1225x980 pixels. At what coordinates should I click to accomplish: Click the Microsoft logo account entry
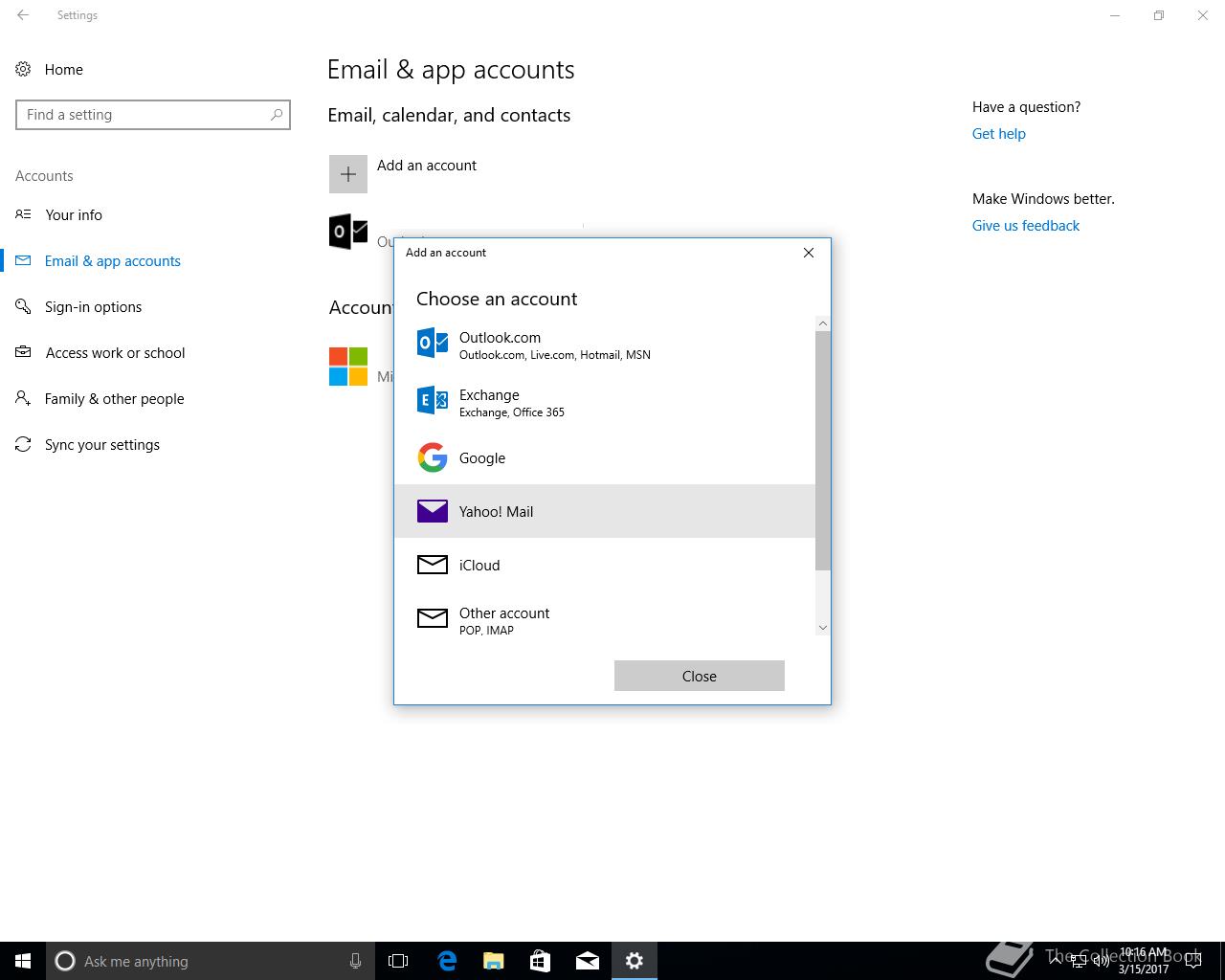coord(348,367)
